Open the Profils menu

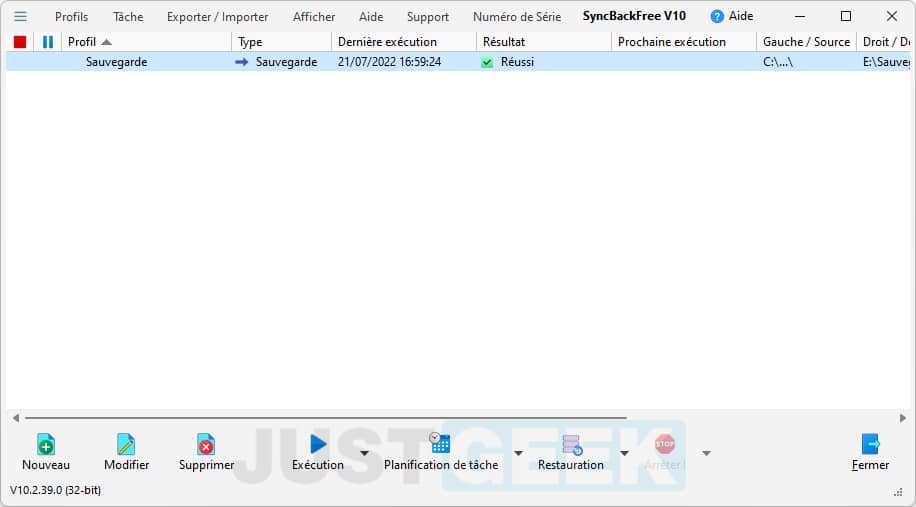tap(71, 17)
